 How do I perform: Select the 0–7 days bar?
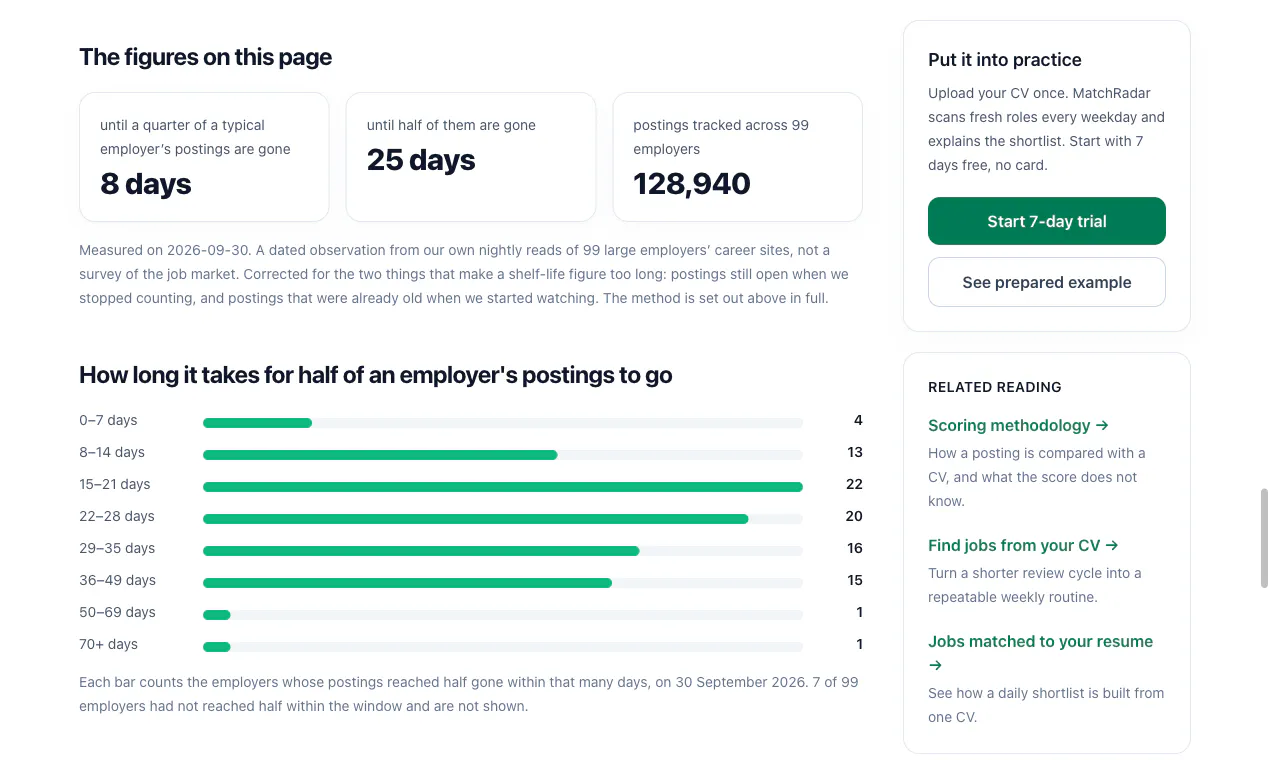click(x=503, y=423)
